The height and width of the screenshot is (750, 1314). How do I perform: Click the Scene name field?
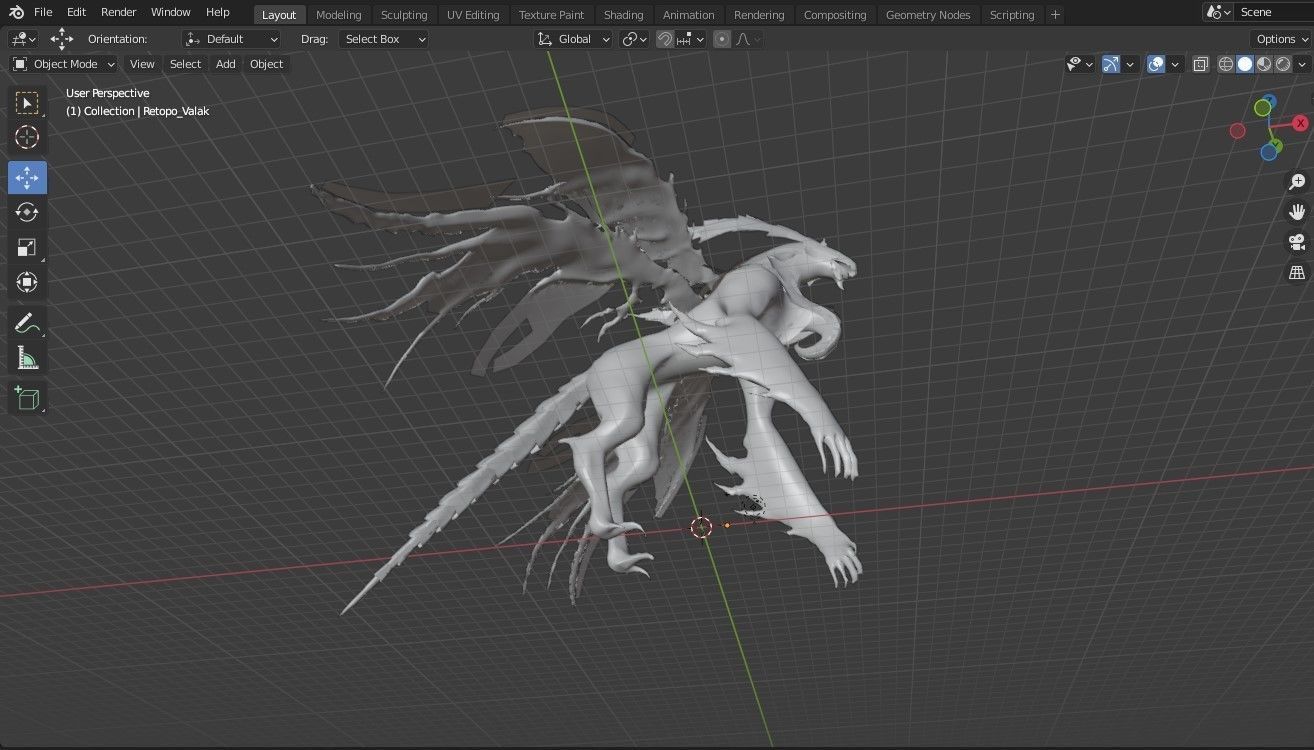click(1272, 12)
